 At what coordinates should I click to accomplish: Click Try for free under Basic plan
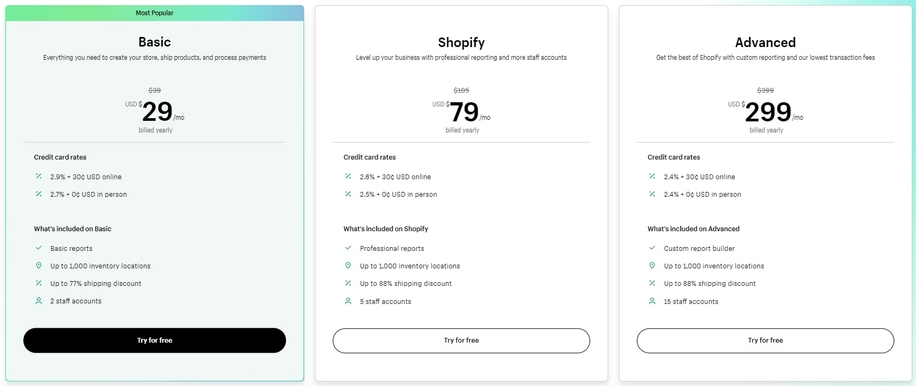(x=154, y=340)
